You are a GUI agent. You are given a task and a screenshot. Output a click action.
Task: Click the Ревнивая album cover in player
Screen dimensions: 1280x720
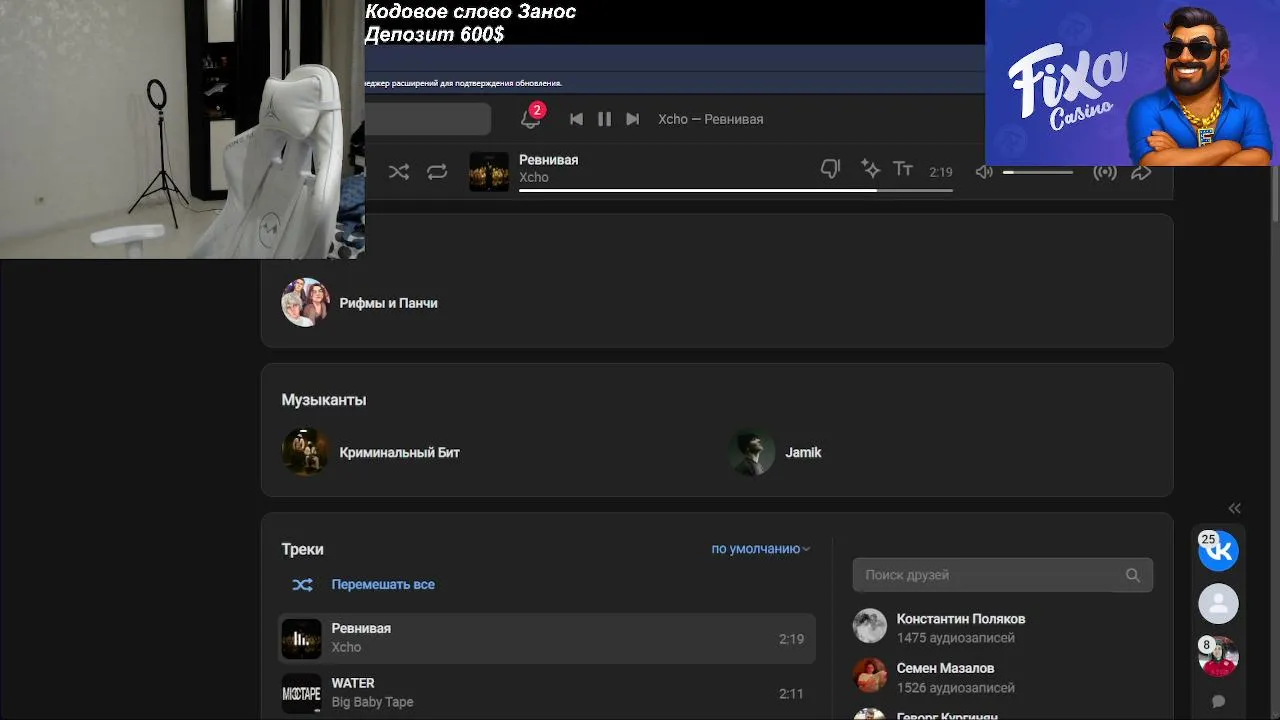tap(489, 171)
